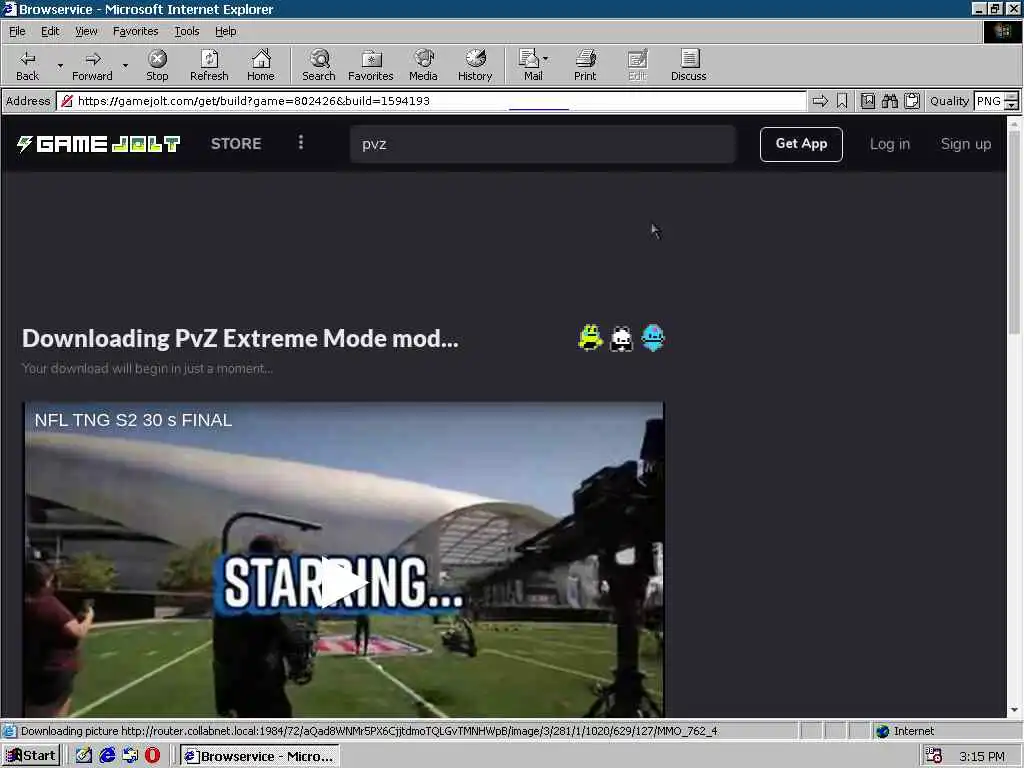Image resolution: width=1024 pixels, height=768 pixels.
Task: Open the Discuss toolbar button
Action: (688, 65)
